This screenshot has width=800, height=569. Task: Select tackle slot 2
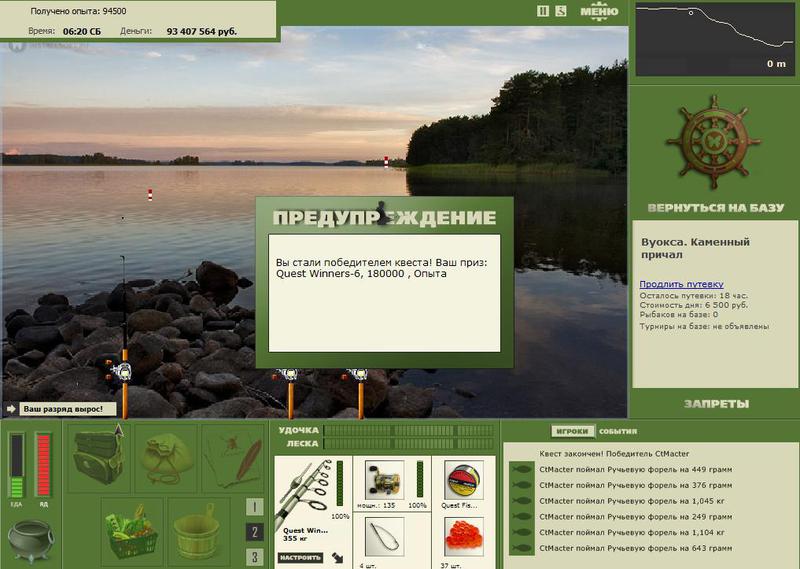coord(255,532)
